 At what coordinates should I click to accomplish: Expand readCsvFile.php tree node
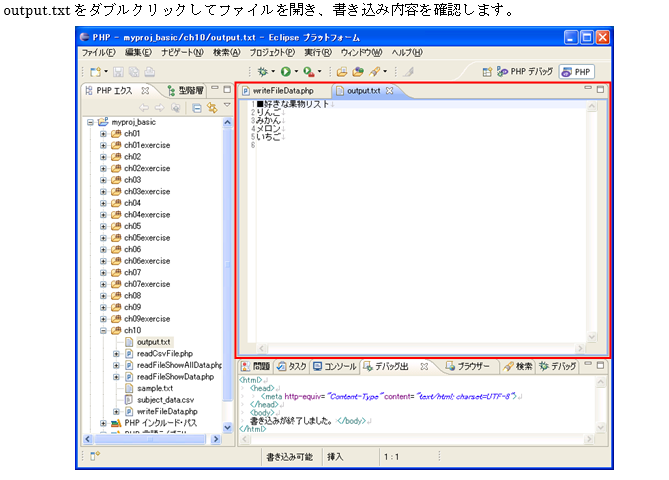116,353
